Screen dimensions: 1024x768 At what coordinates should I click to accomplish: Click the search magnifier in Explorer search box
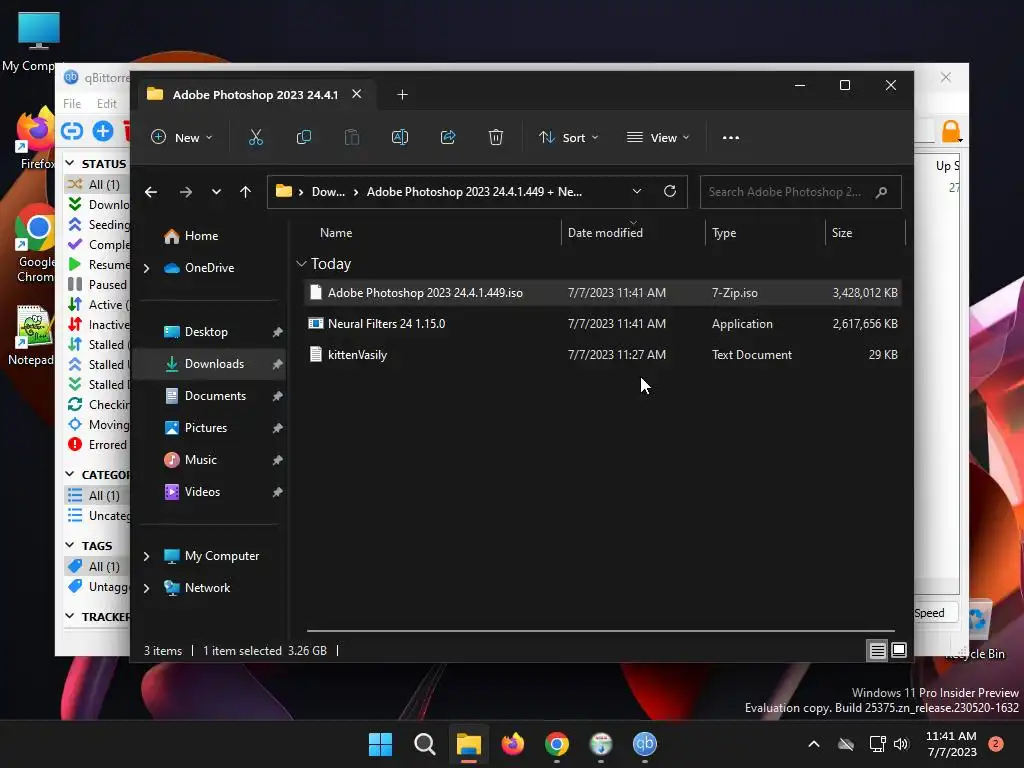point(881,192)
